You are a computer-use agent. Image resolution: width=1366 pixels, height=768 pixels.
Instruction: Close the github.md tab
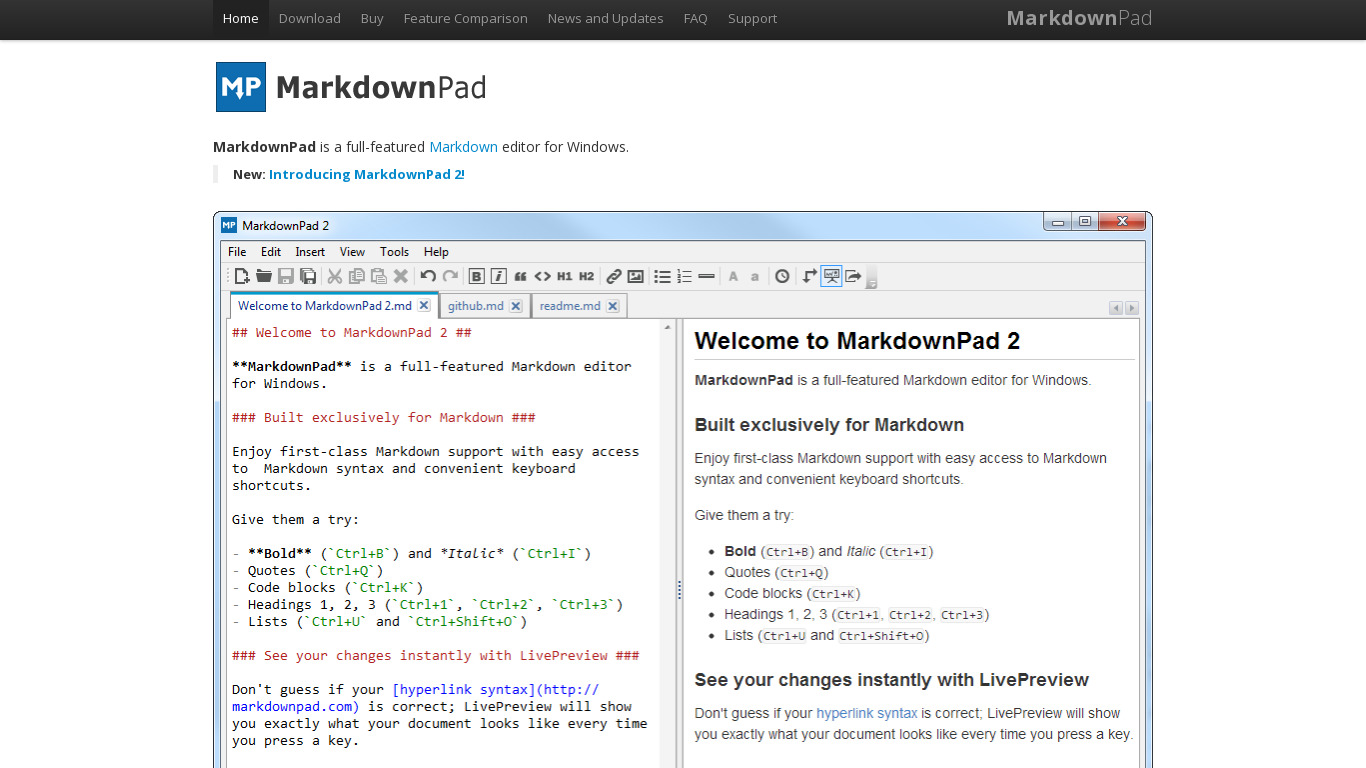[516, 306]
